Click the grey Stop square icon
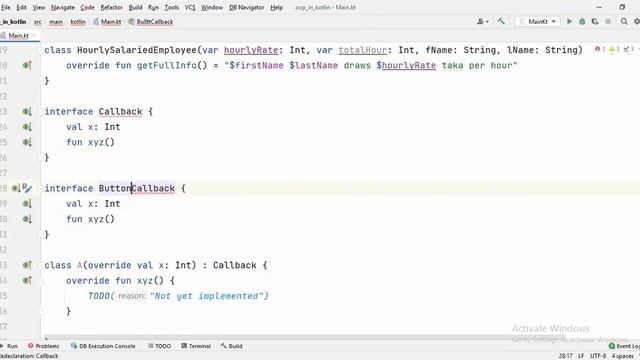Screen dimensions: 640x360 (608, 21)
